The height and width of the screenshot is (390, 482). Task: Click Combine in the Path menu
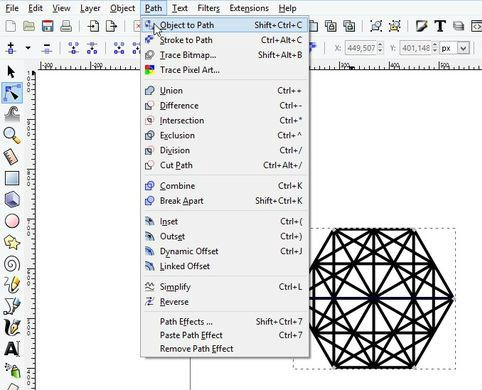click(x=225, y=186)
